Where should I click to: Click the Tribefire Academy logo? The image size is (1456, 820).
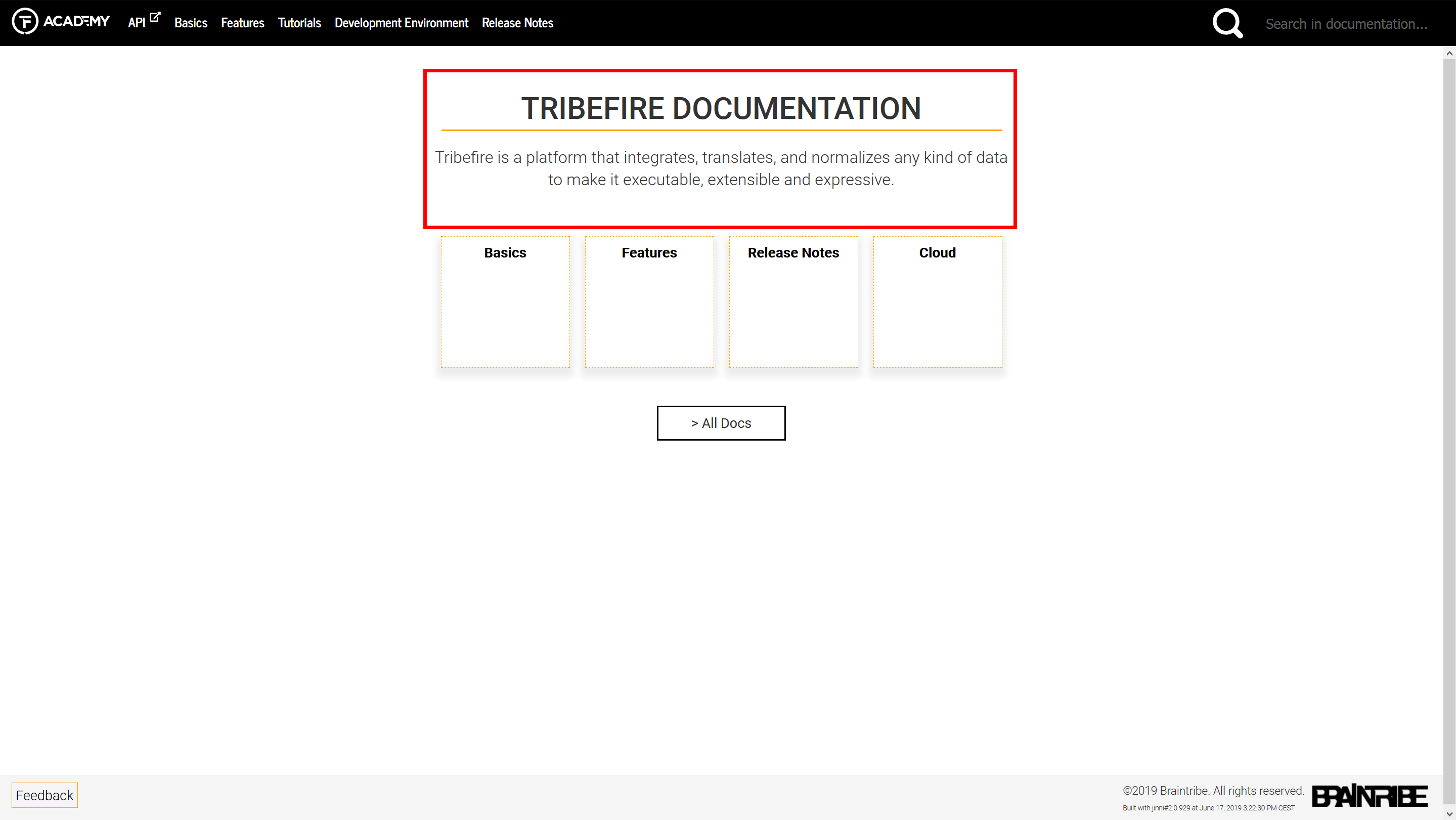[61, 21]
